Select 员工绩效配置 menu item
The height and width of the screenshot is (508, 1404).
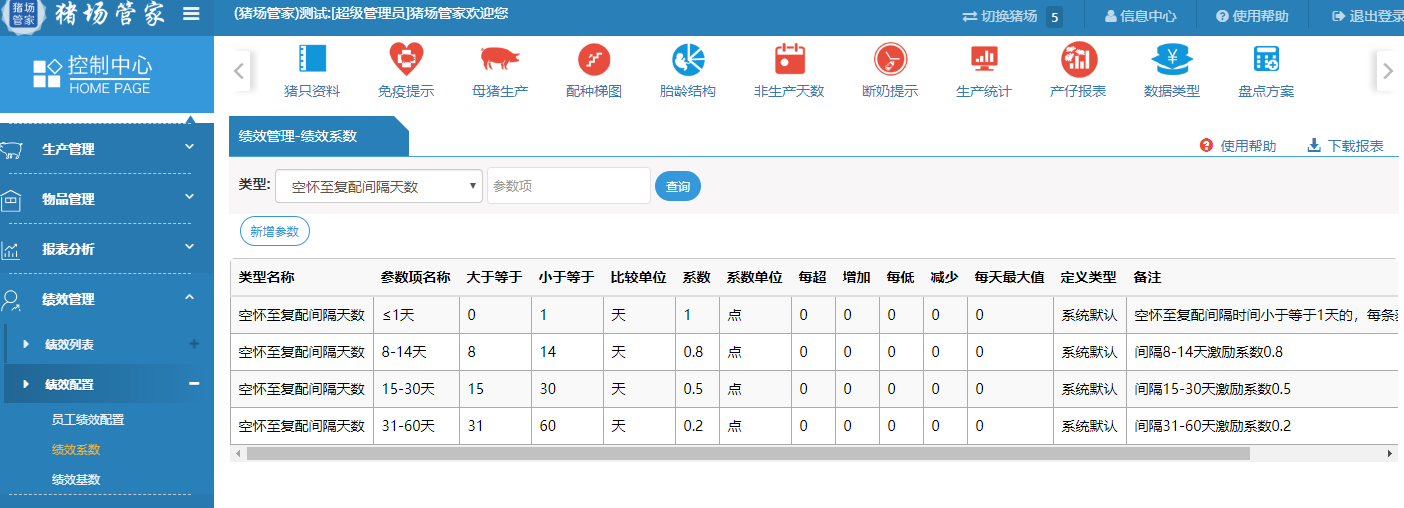88,420
